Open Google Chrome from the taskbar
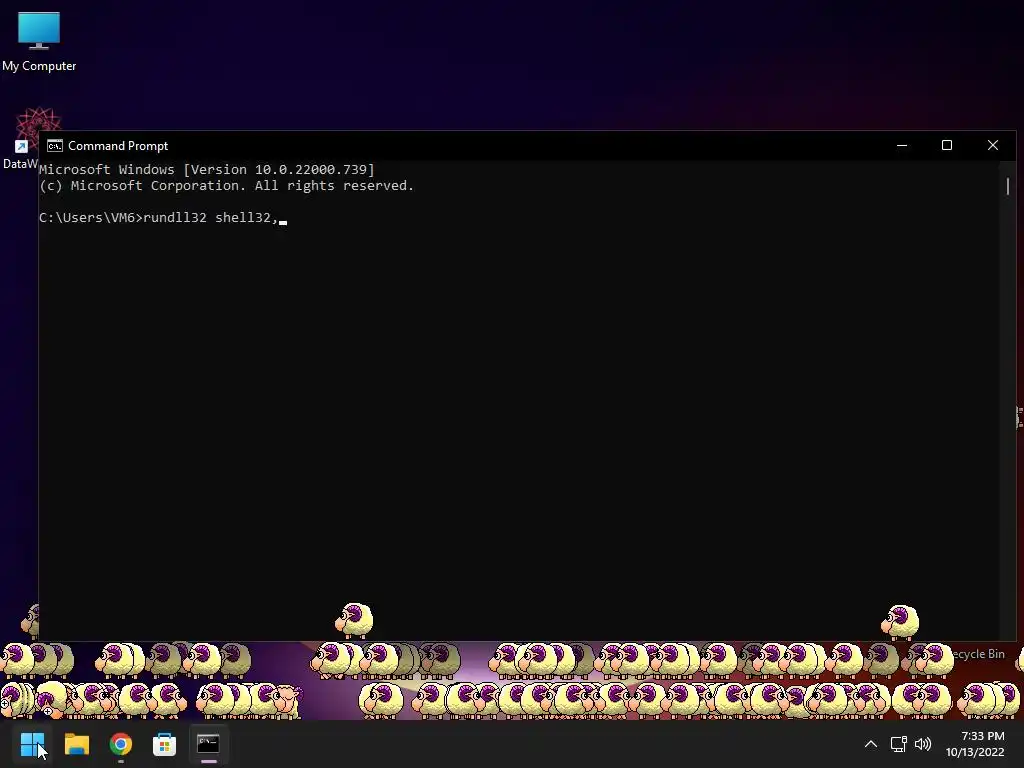 (x=121, y=744)
